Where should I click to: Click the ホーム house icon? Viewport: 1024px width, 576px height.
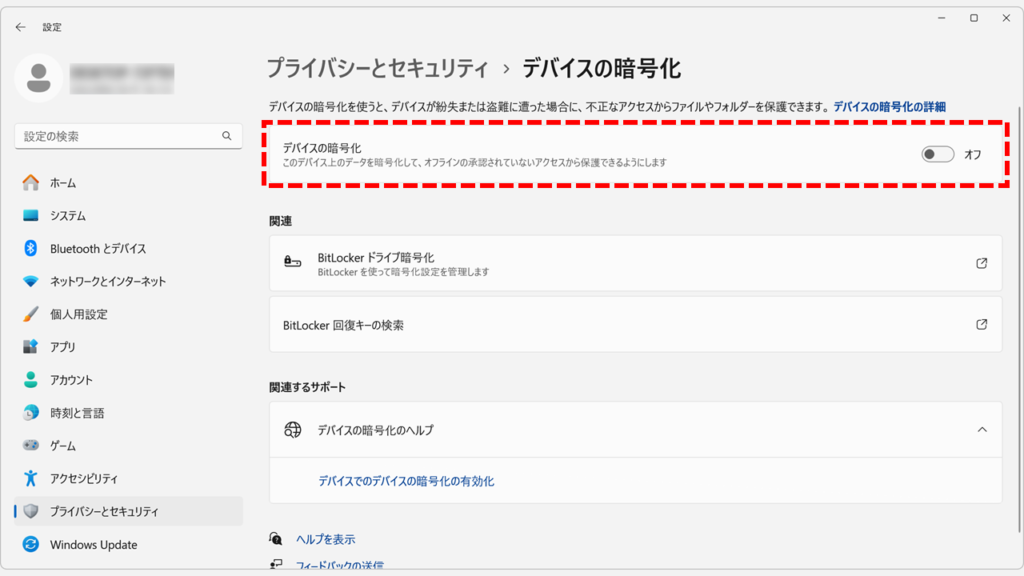[31, 183]
